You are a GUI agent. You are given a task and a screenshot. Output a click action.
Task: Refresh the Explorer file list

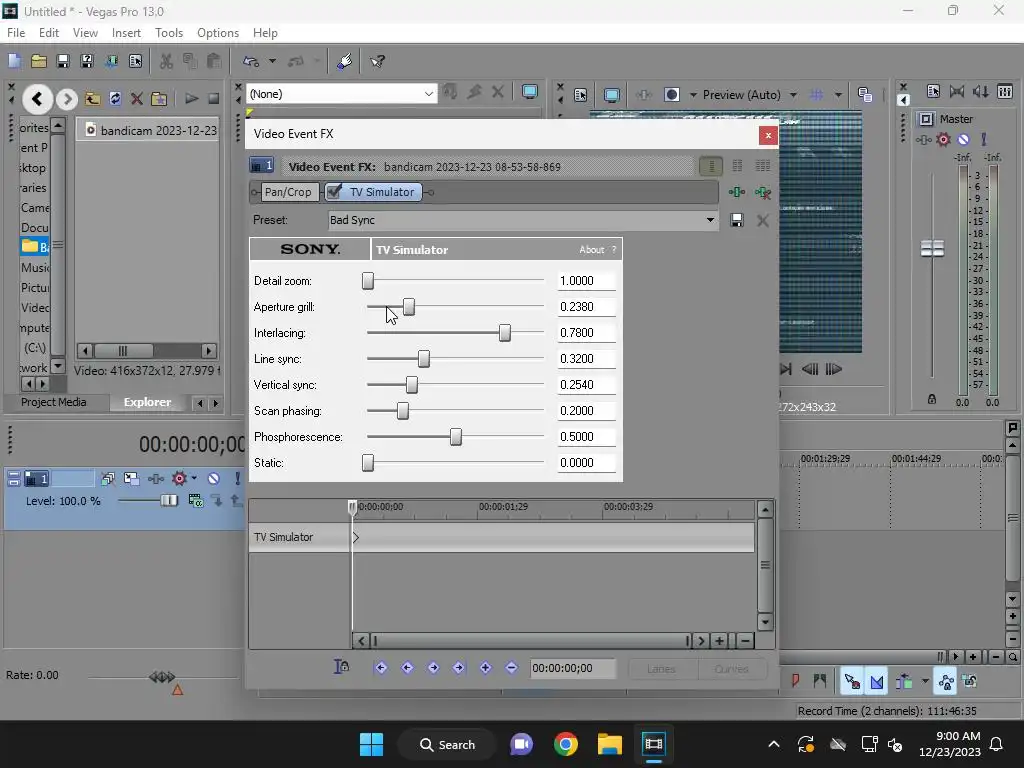(115, 99)
